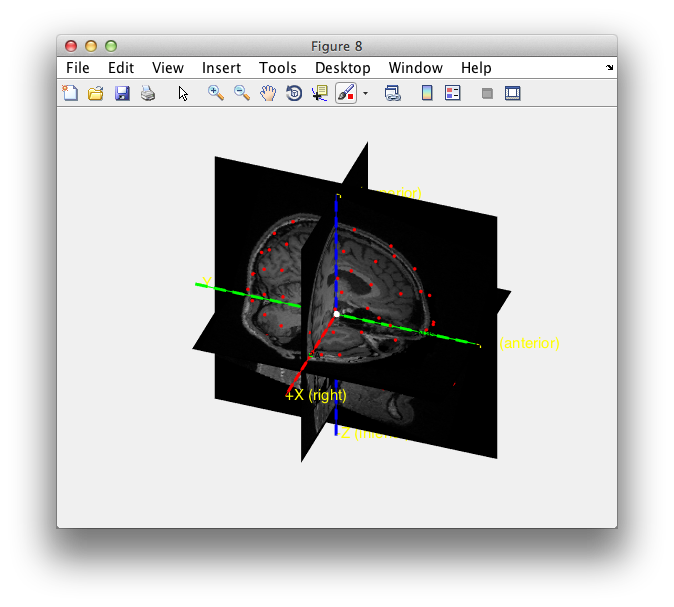Choose the Pan hand tool
This screenshot has height=607, width=674.
268,93
